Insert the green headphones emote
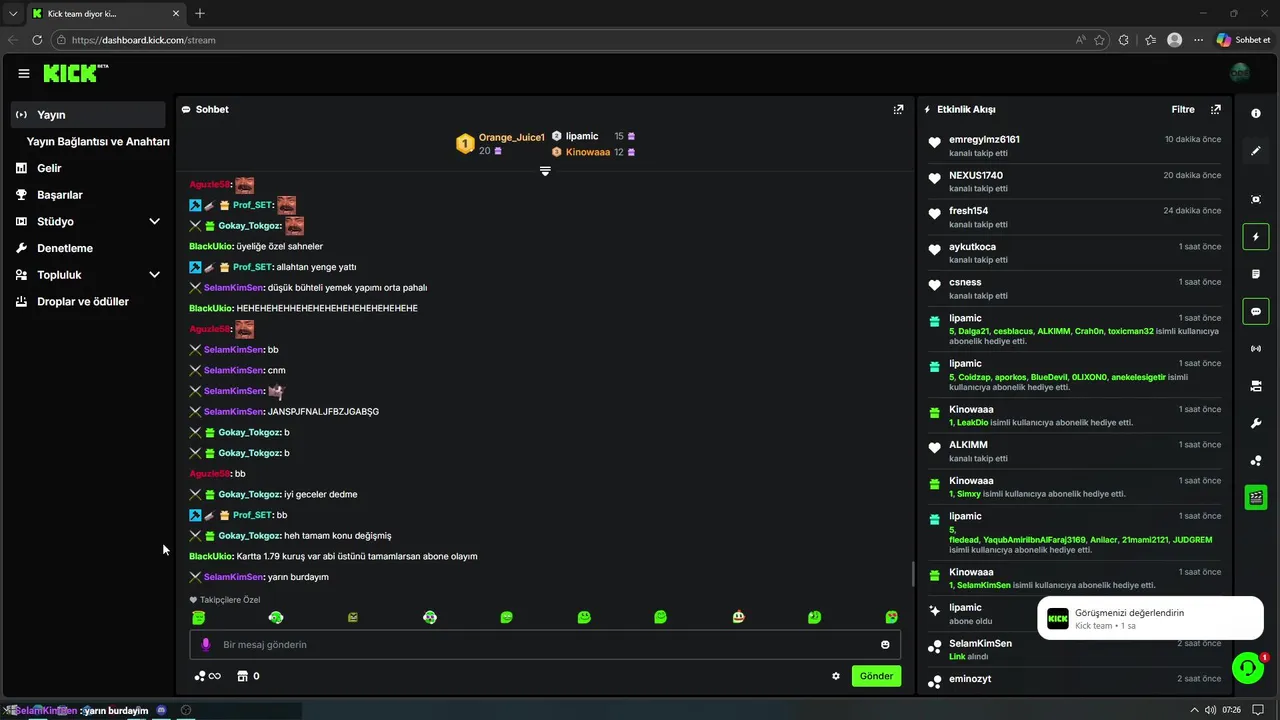 pos(276,617)
